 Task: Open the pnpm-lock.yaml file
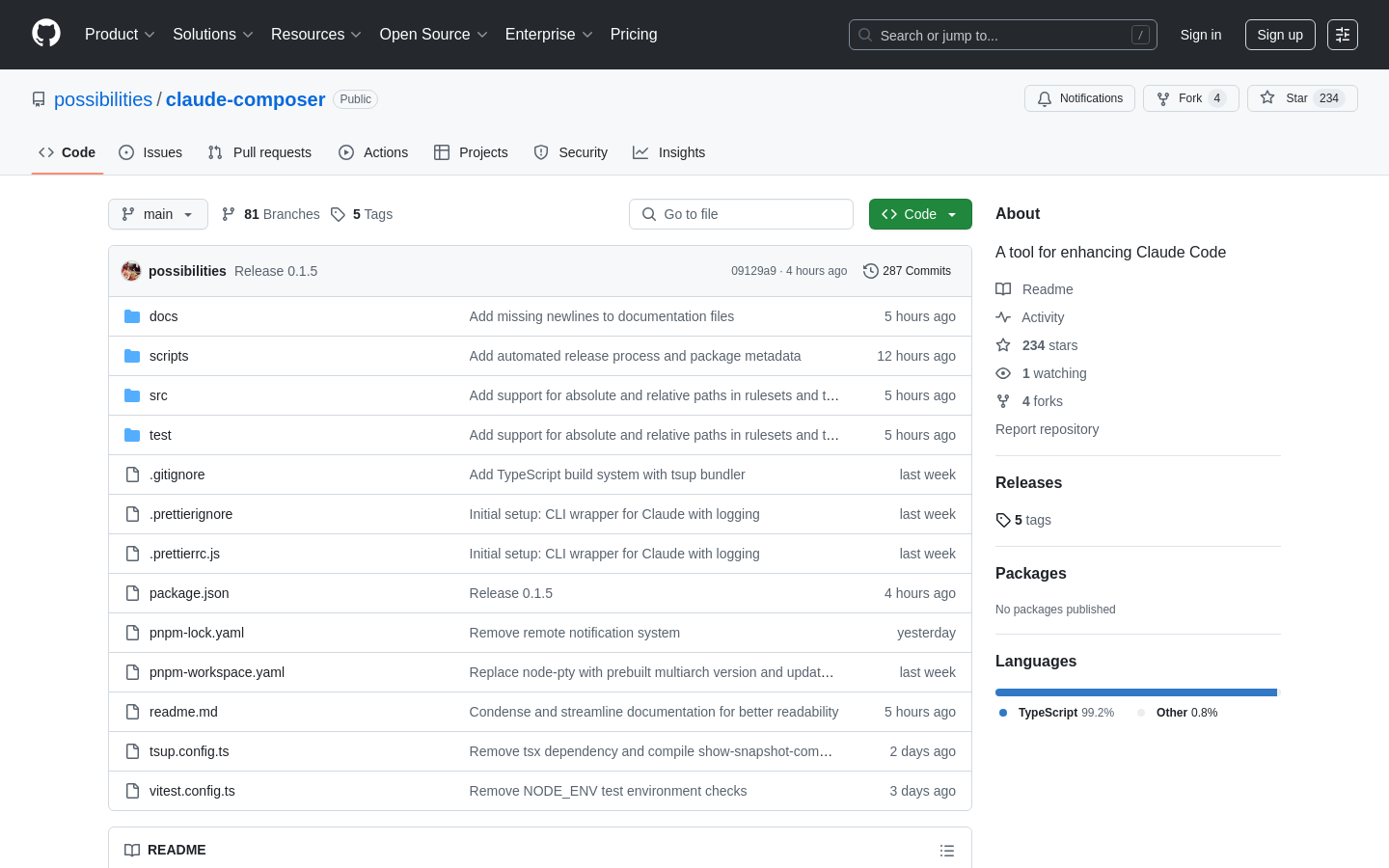pyautogui.click(x=197, y=633)
